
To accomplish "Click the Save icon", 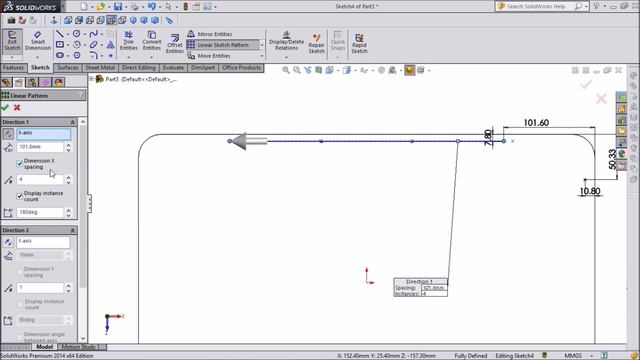I will coord(118,7).
